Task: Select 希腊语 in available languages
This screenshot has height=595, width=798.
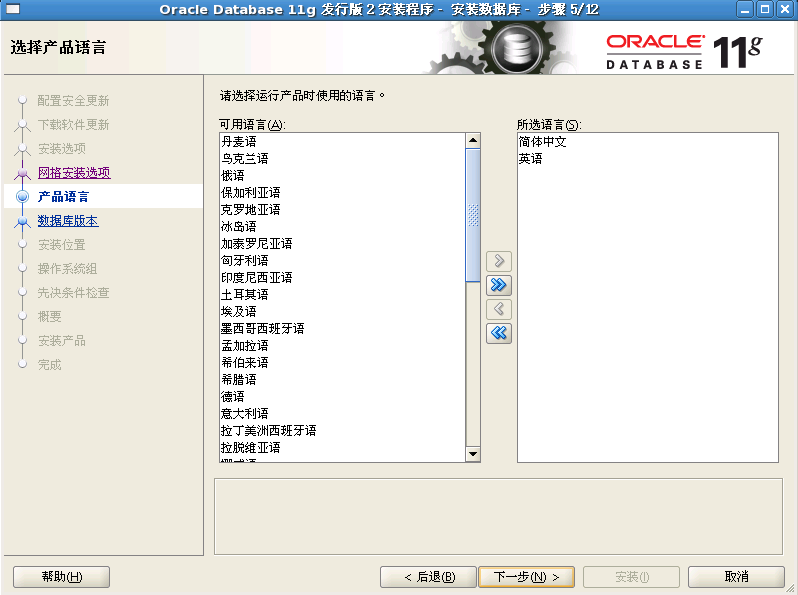Action: 343,380
